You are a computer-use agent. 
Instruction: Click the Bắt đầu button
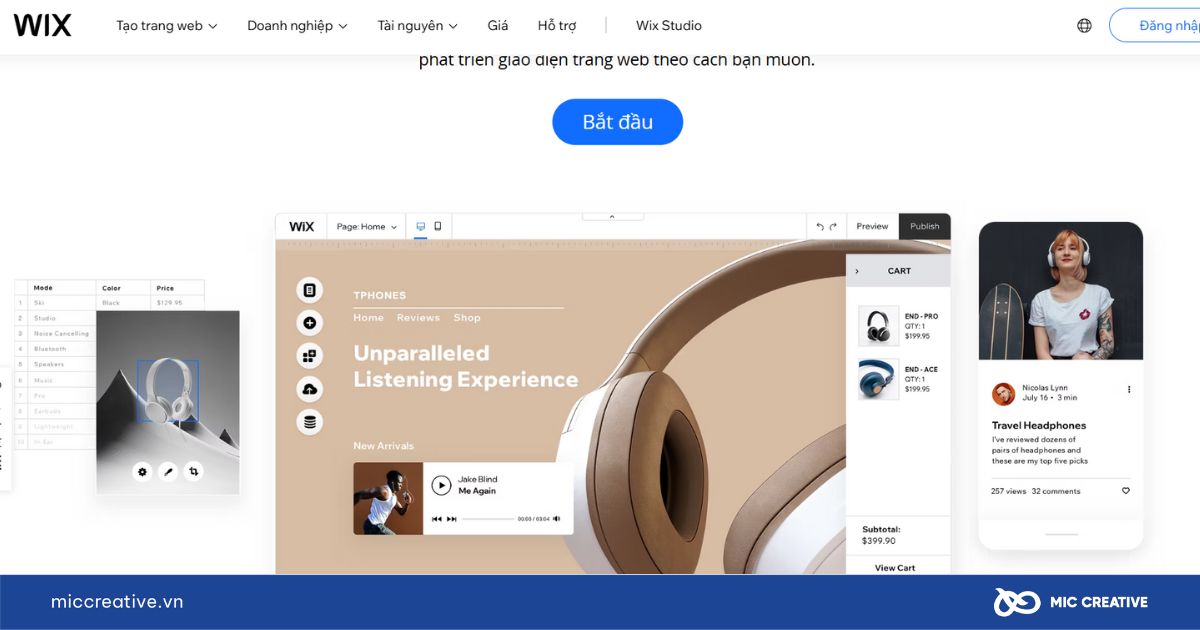tap(617, 122)
